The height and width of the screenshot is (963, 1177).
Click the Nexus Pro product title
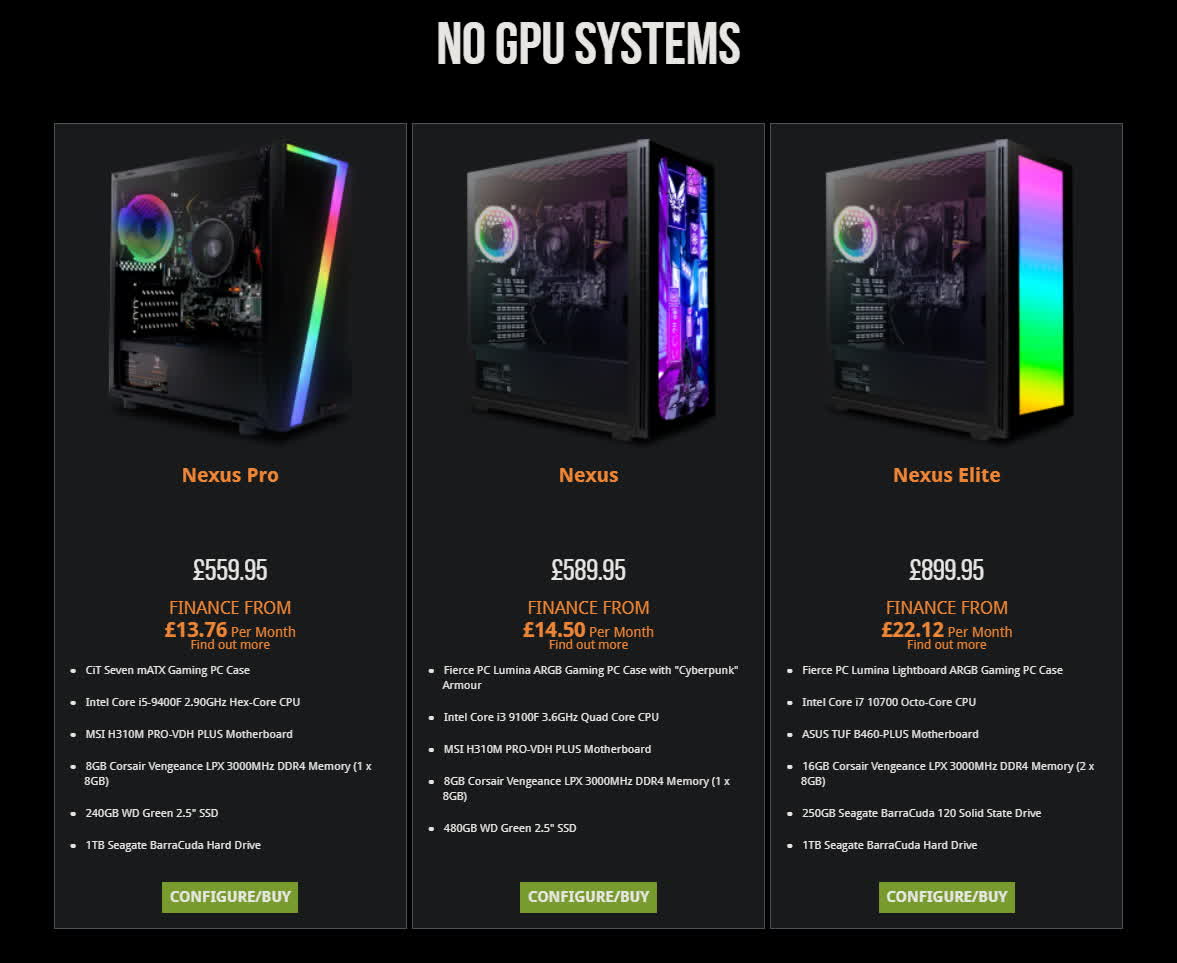(230, 475)
